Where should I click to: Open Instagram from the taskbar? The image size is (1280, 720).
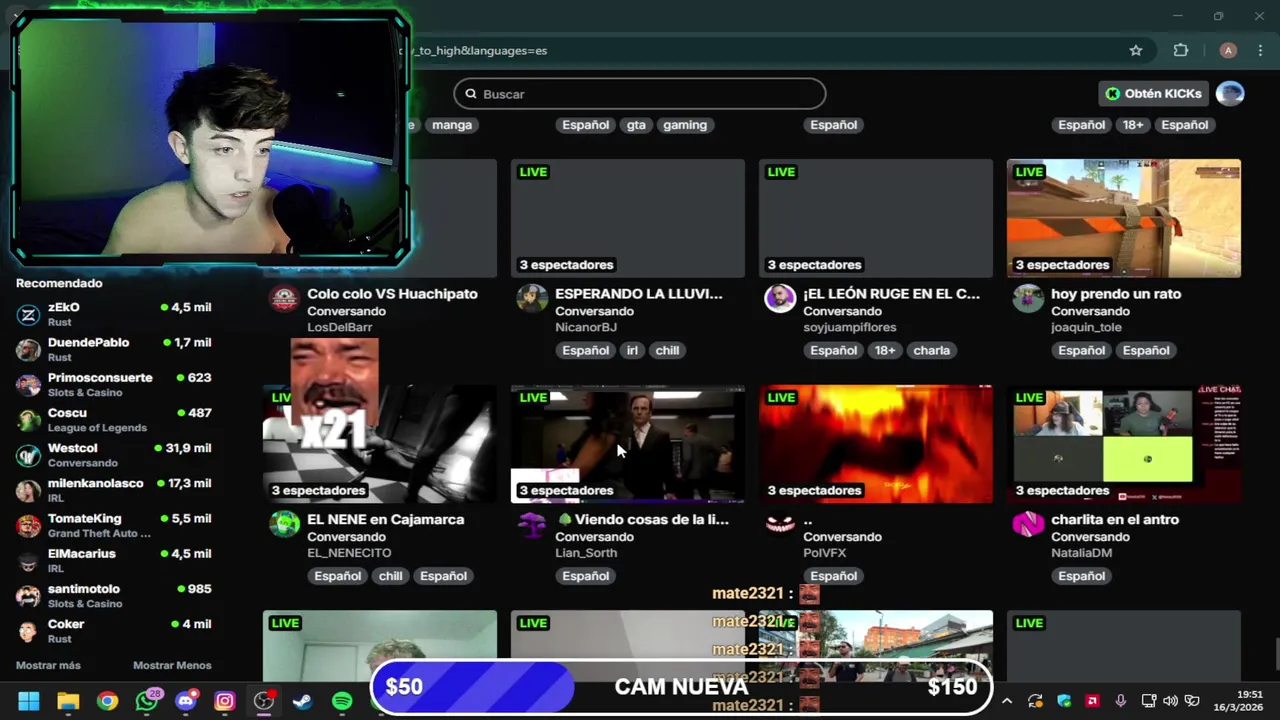[225, 701]
